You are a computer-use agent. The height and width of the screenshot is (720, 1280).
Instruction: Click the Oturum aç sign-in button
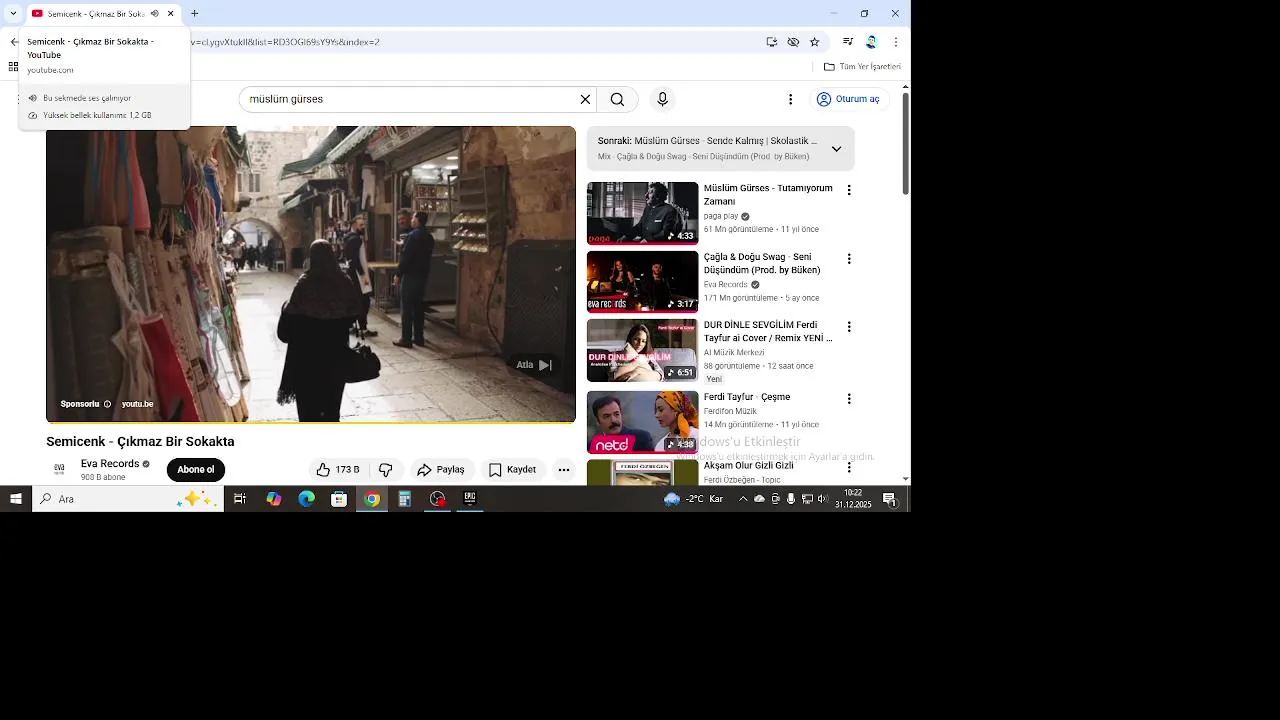(848, 99)
